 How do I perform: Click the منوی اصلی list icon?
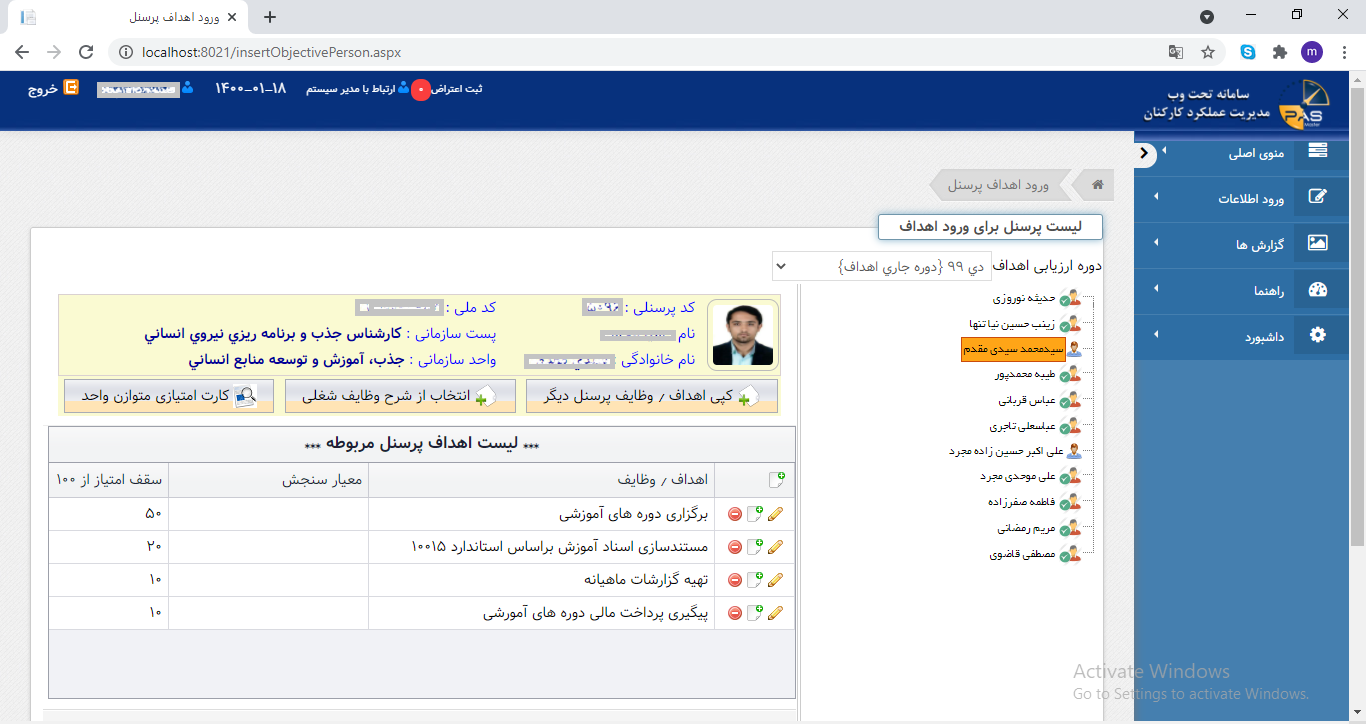[x=1317, y=151]
